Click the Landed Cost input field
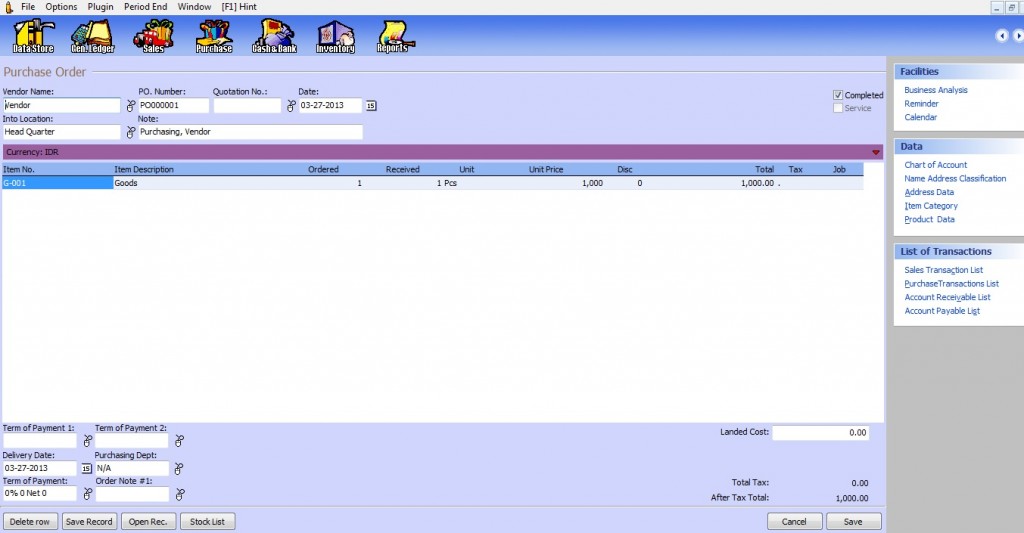This screenshot has width=1024, height=533. 820,433
